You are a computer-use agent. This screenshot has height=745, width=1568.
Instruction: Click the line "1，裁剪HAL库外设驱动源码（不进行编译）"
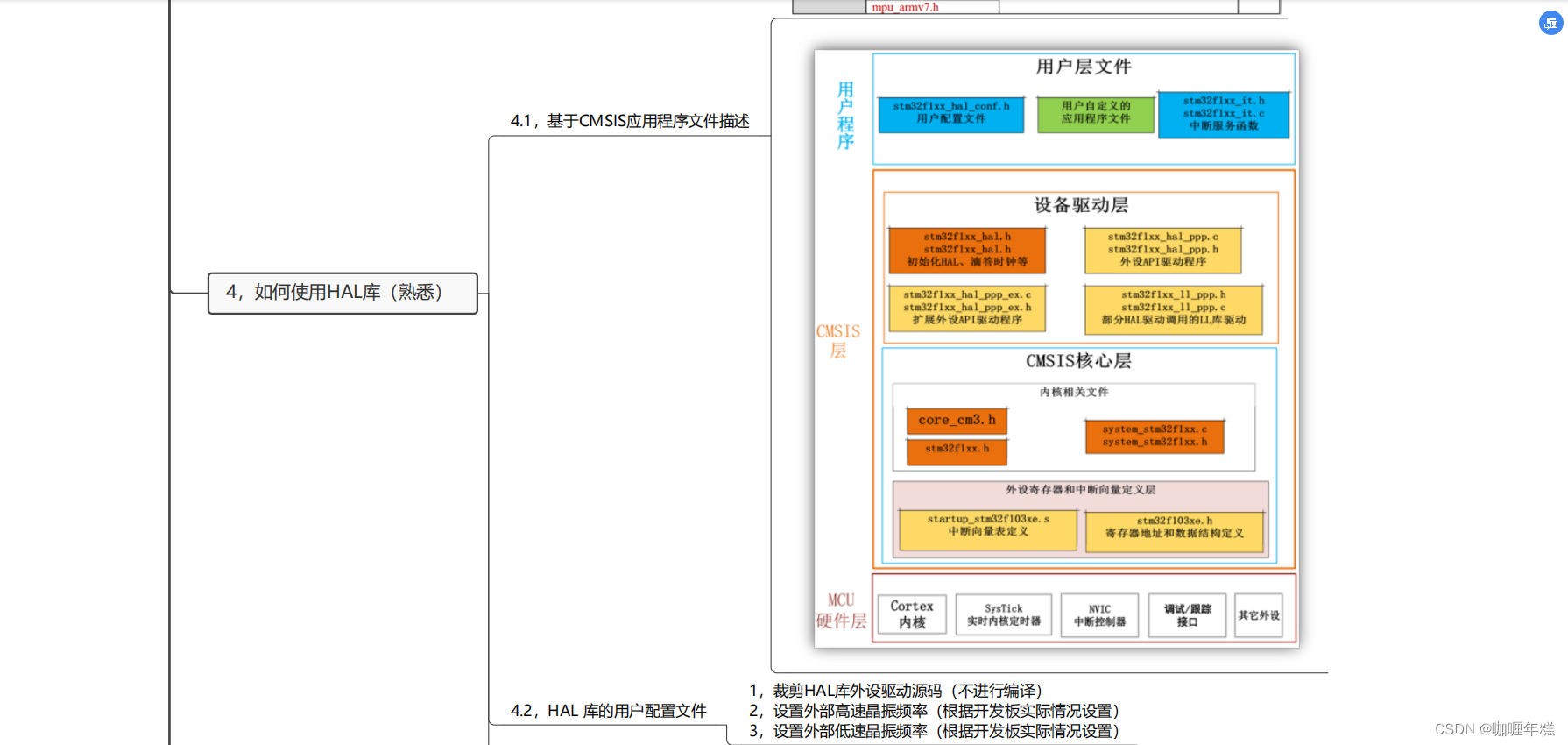point(895,691)
